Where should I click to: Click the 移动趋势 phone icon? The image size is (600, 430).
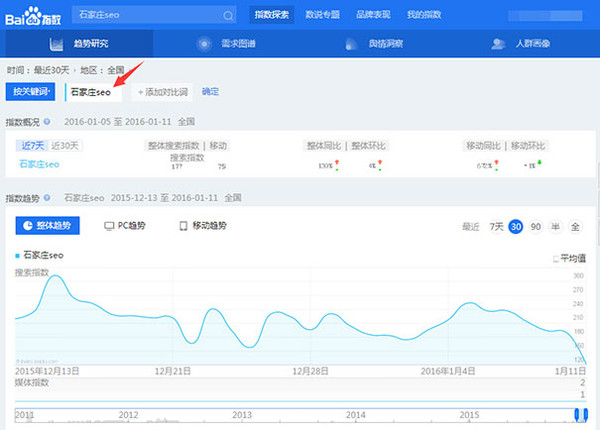tap(183, 227)
